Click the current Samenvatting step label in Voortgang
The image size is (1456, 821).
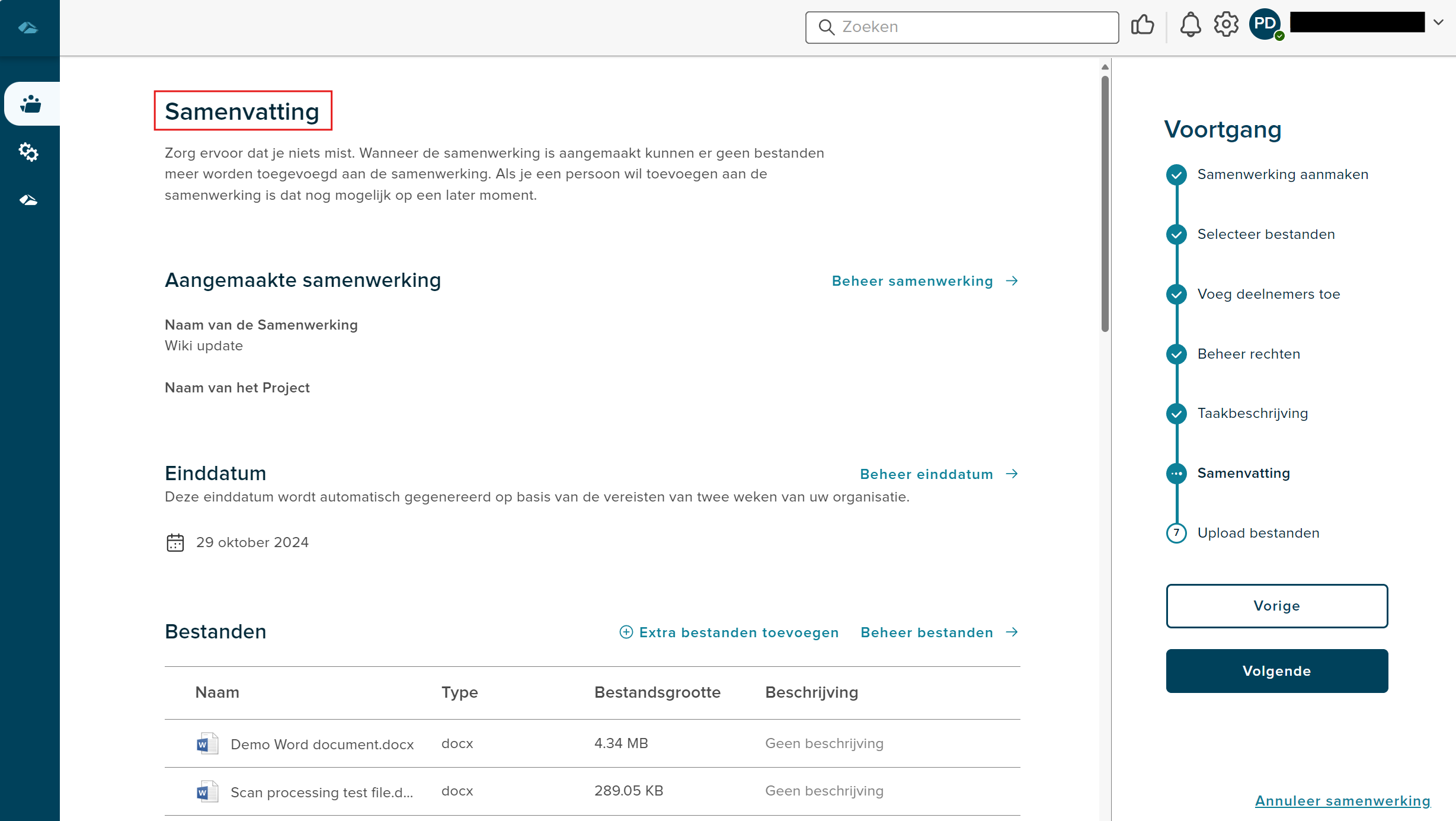pos(1243,473)
